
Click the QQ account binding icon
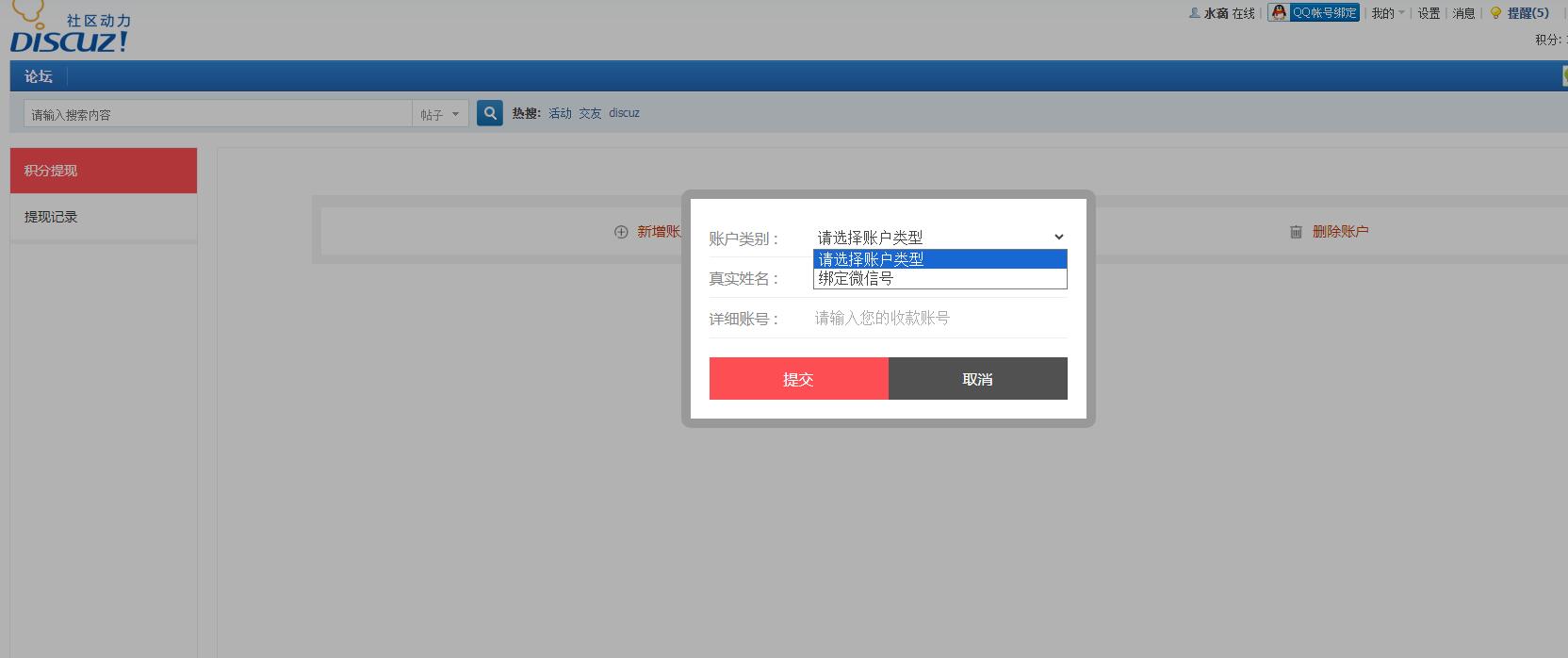tap(1279, 12)
